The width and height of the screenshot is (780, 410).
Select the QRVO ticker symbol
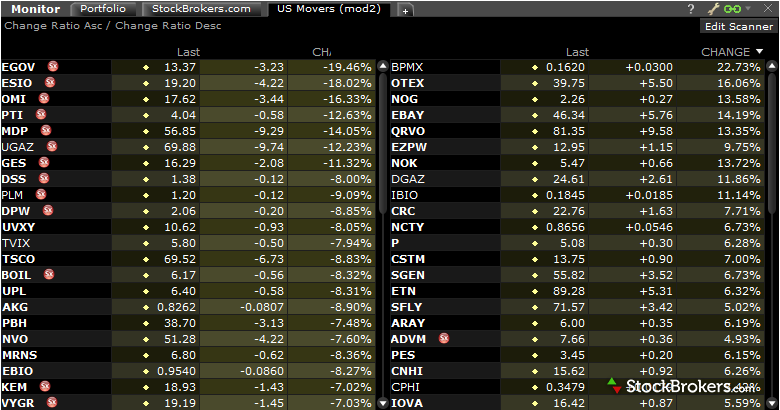tap(408, 130)
